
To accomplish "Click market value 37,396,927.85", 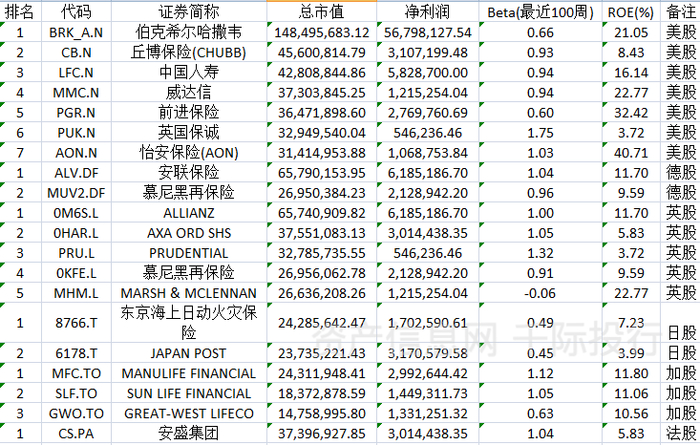I will pos(321,433).
